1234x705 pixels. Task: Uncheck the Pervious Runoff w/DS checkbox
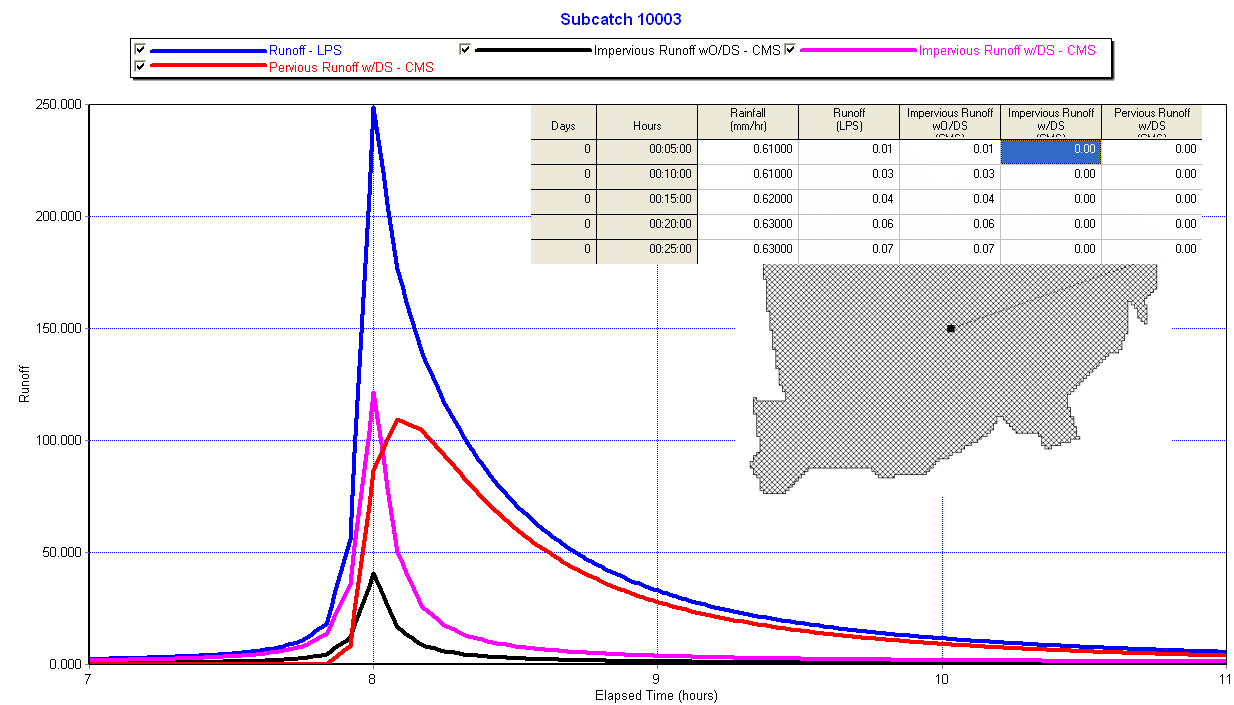139,65
